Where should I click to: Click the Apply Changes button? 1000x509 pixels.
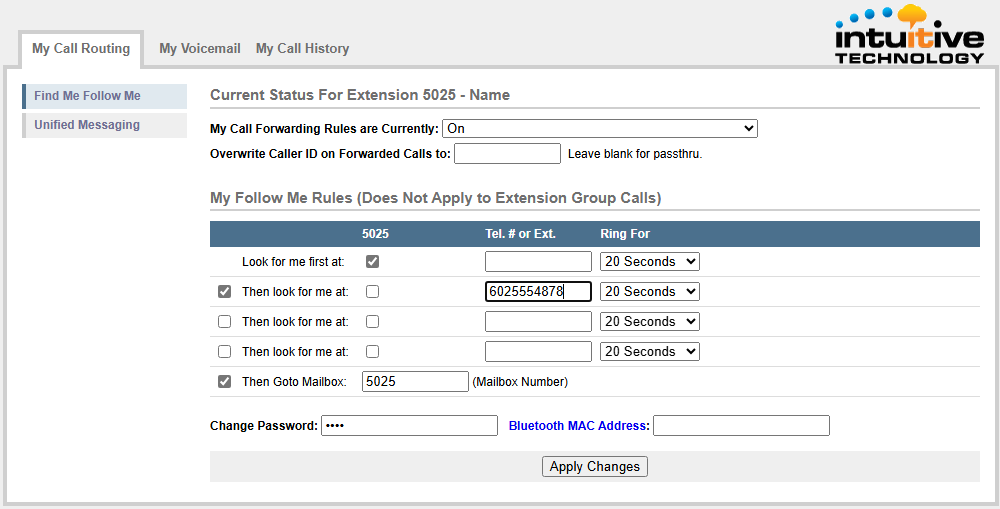(x=594, y=466)
